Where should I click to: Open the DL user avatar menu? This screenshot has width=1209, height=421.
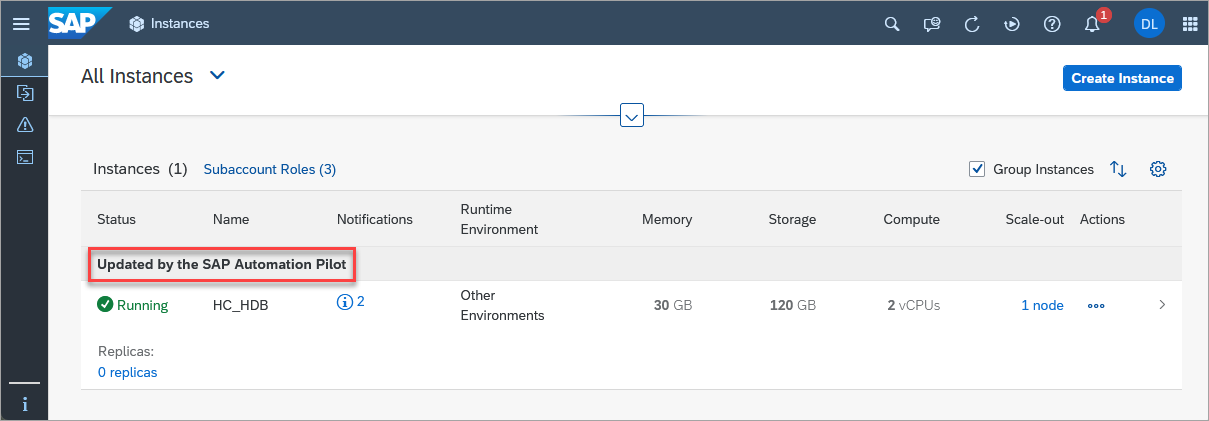pos(1149,24)
